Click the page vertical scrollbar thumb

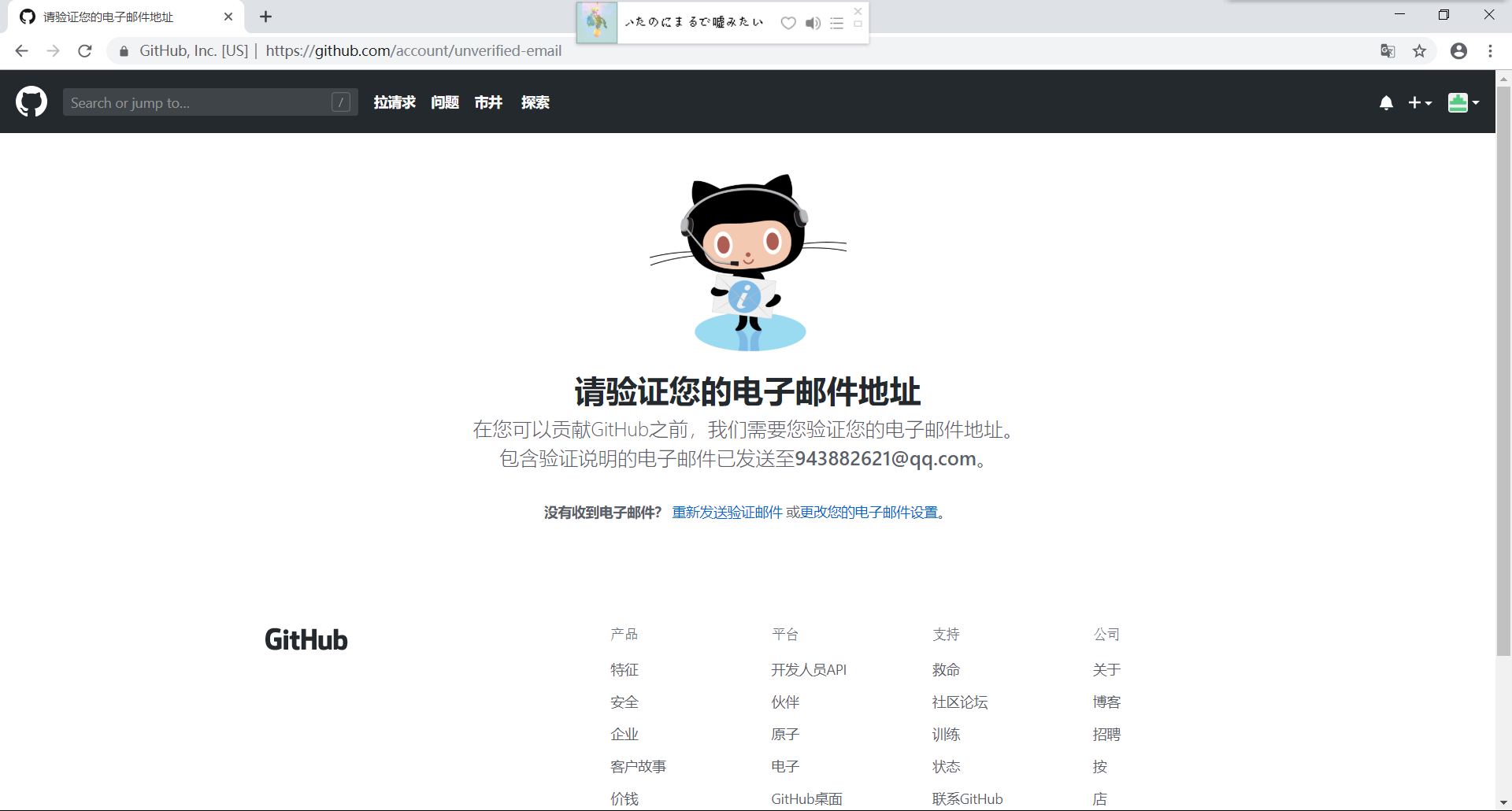(x=1503, y=370)
